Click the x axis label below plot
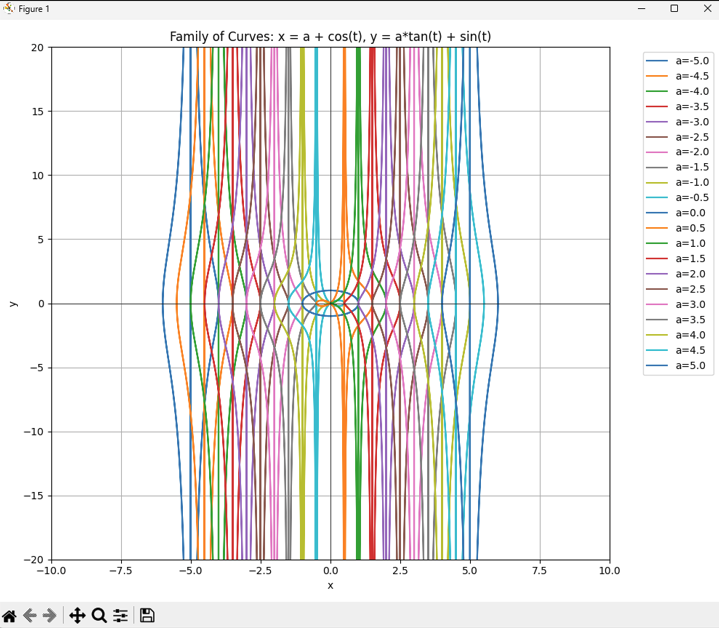Image resolution: width=719 pixels, height=628 pixels. pyautogui.click(x=330, y=585)
